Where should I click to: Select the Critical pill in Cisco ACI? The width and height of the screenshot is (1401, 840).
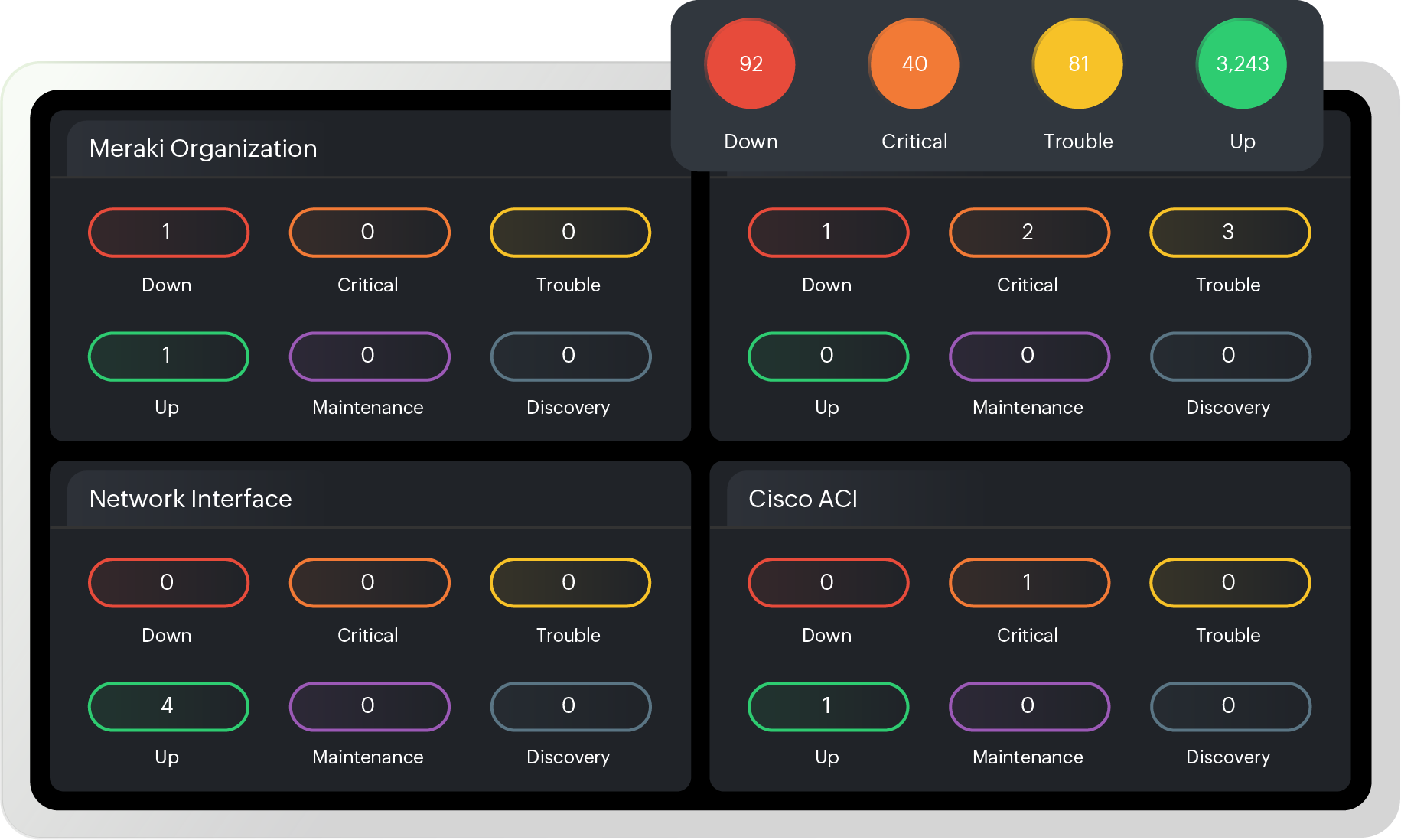[1029, 582]
